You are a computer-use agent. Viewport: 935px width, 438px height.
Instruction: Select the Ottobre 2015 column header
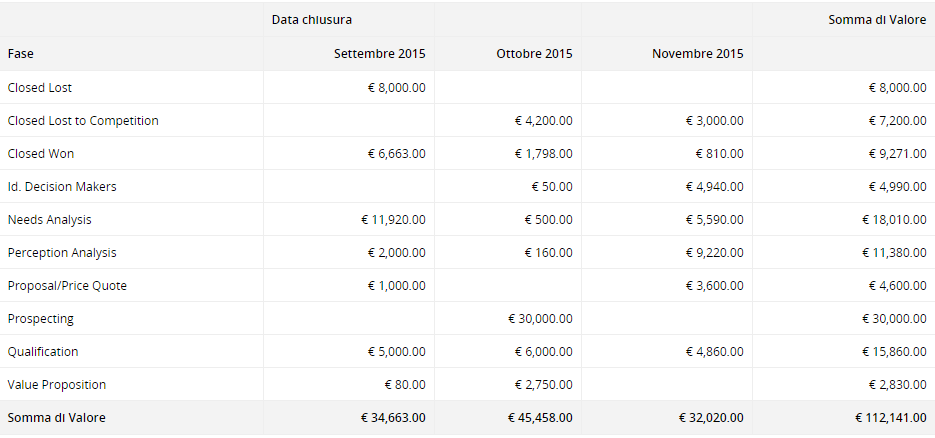click(x=534, y=54)
